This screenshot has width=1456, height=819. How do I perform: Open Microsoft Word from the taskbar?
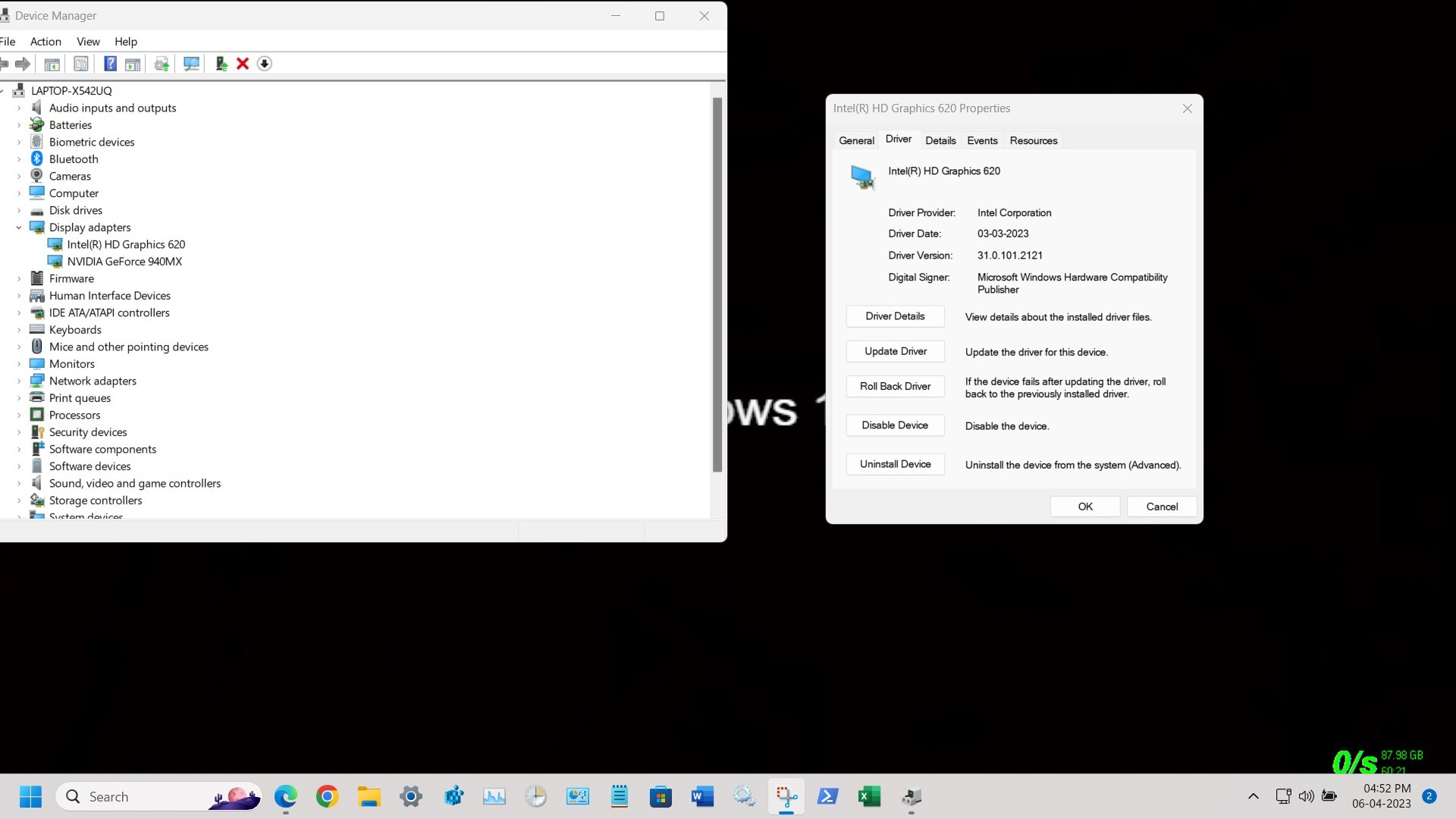(x=703, y=797)
